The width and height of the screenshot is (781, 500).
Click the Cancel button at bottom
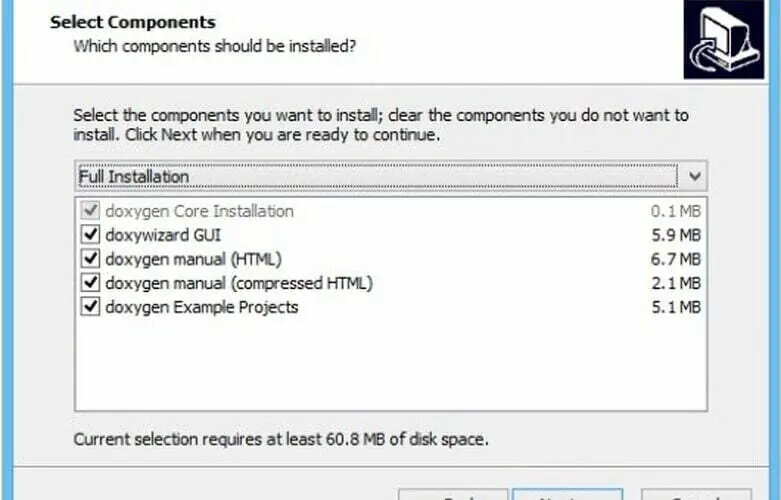coord(696,494)
